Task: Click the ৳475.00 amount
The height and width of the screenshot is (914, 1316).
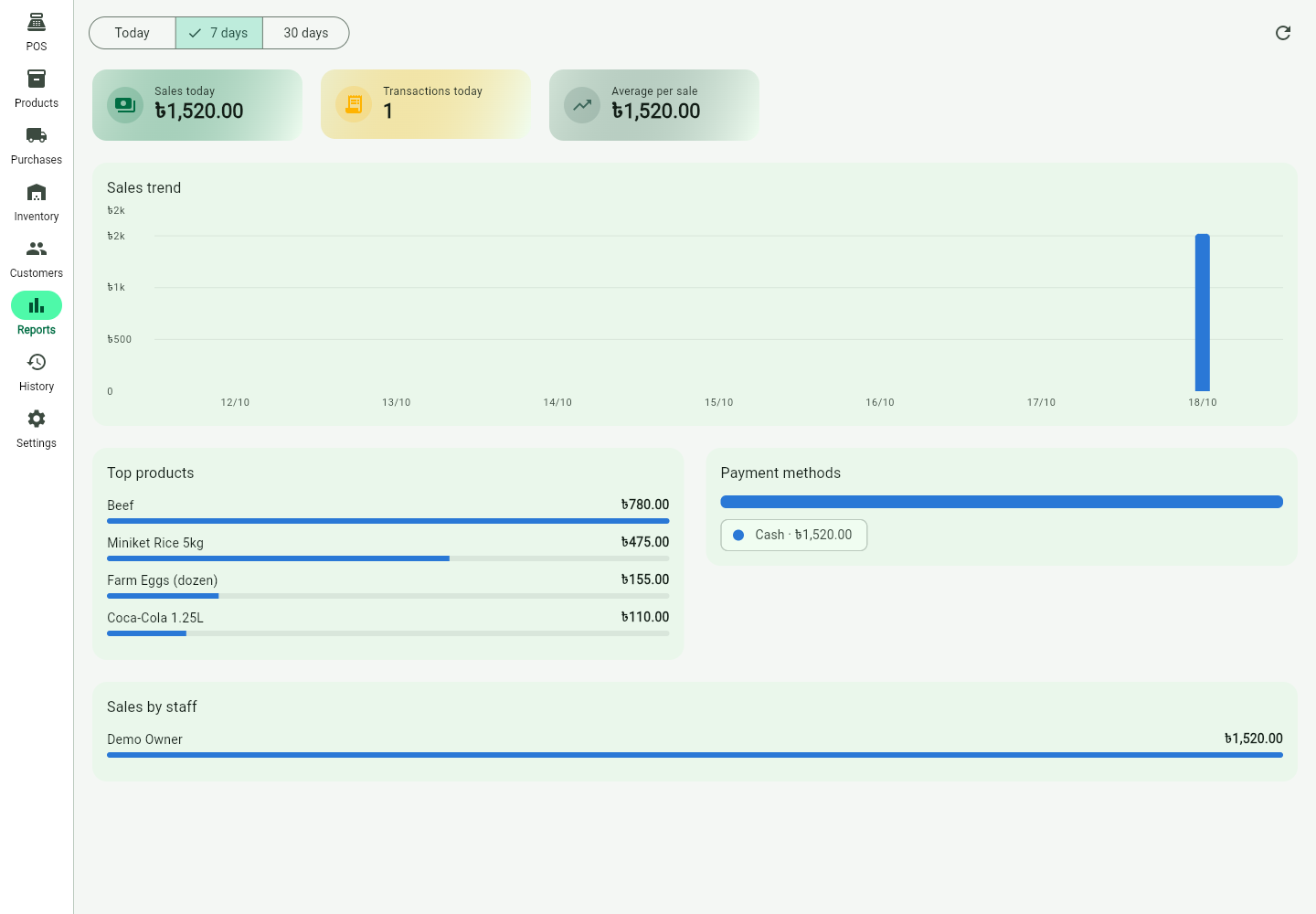Action: coord(645,542)
